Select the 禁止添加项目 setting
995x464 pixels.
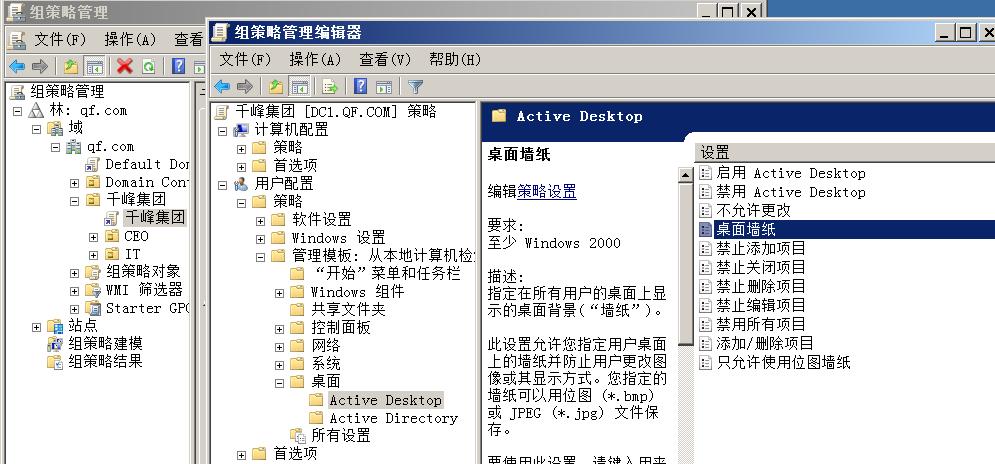(x=761, y=248)
